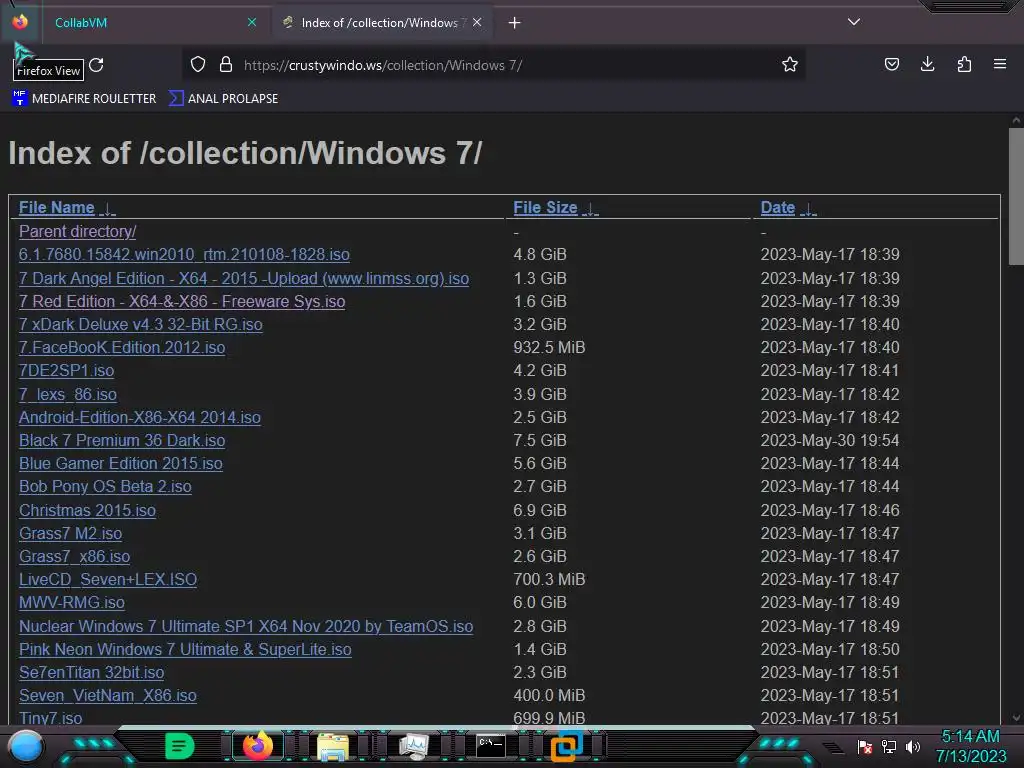Click the 7.5 GiB file size cell
This screenshot has width=1024, height=768.
tap(540, 440)
